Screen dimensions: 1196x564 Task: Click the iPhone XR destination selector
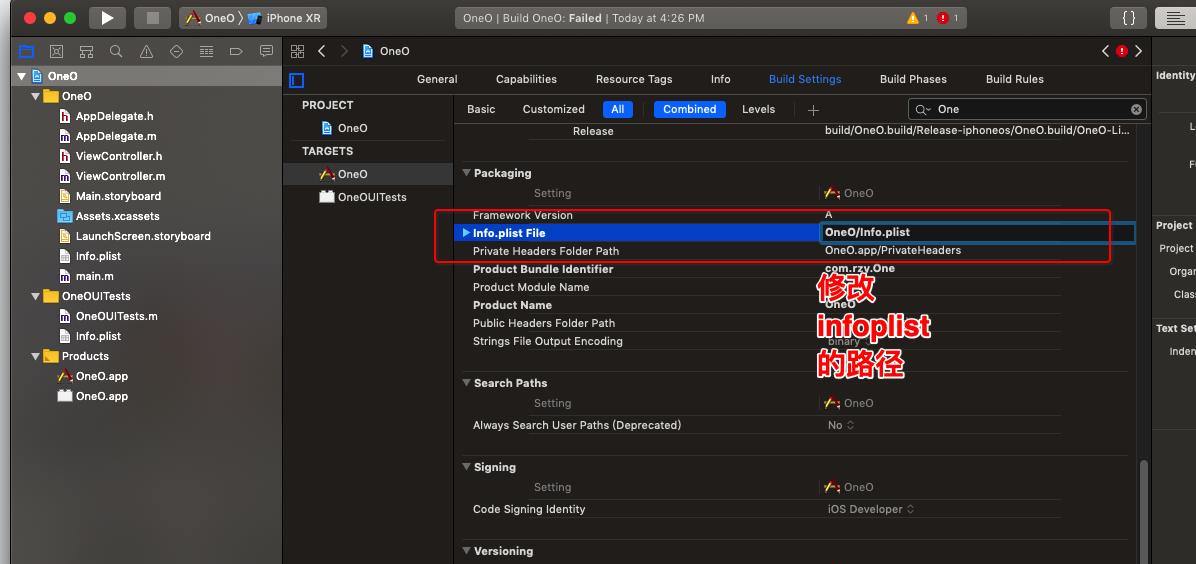tap(285, 18)
